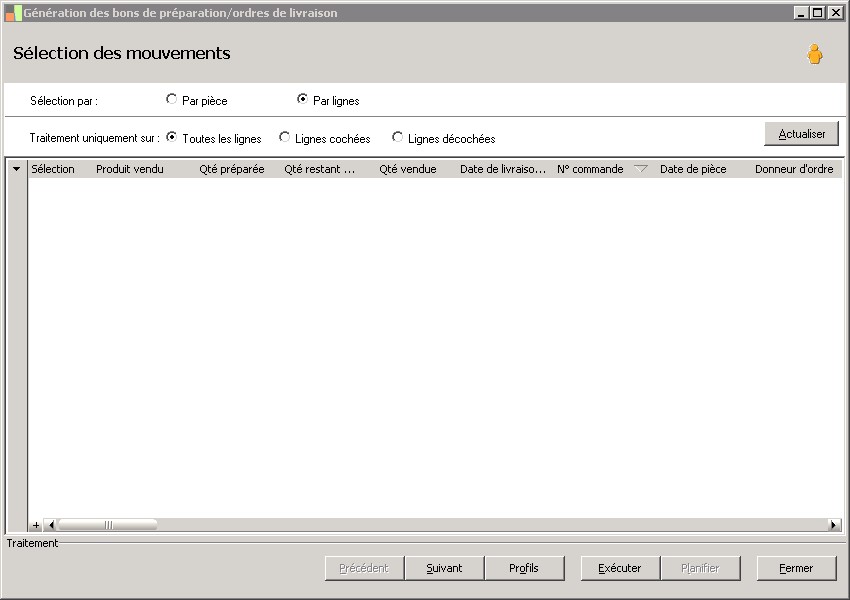Sort by Qté préparée column header
This screenshot has width=850, height=600.
[x=232, y=169]
